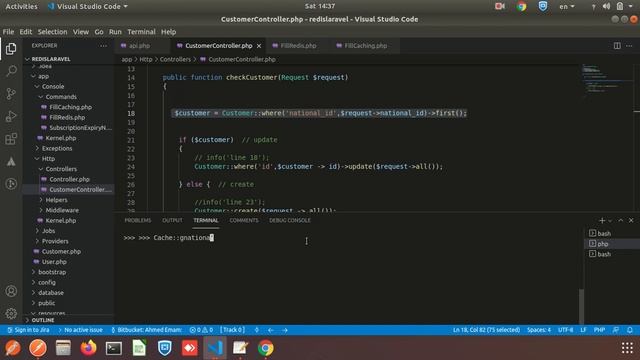This screenshot has height=360, width=640.
Task: Open the File menu
Action: [x=8, y=32]
